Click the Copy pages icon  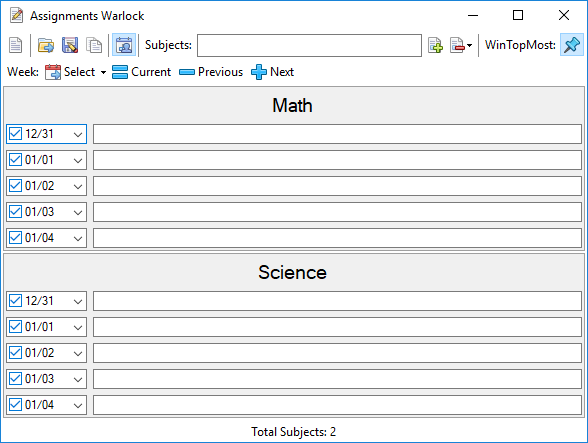(x=94, y=45)
